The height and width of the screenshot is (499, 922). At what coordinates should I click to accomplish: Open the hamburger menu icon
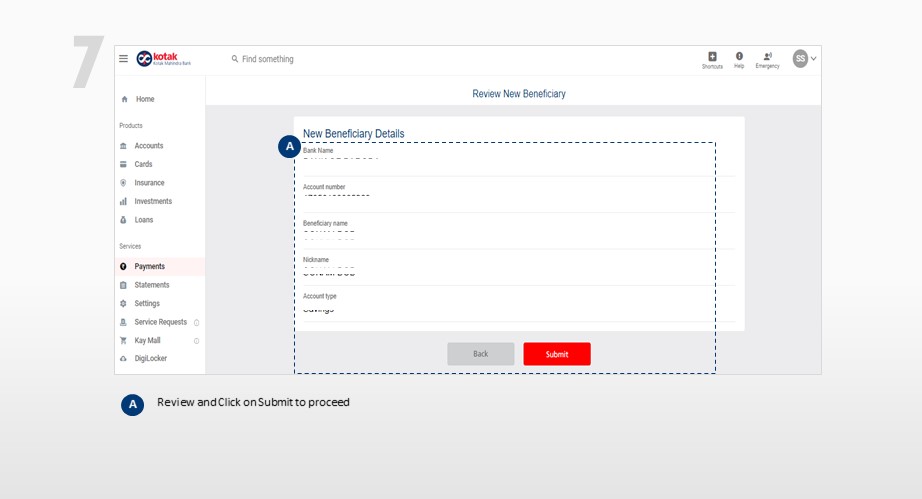124,59
